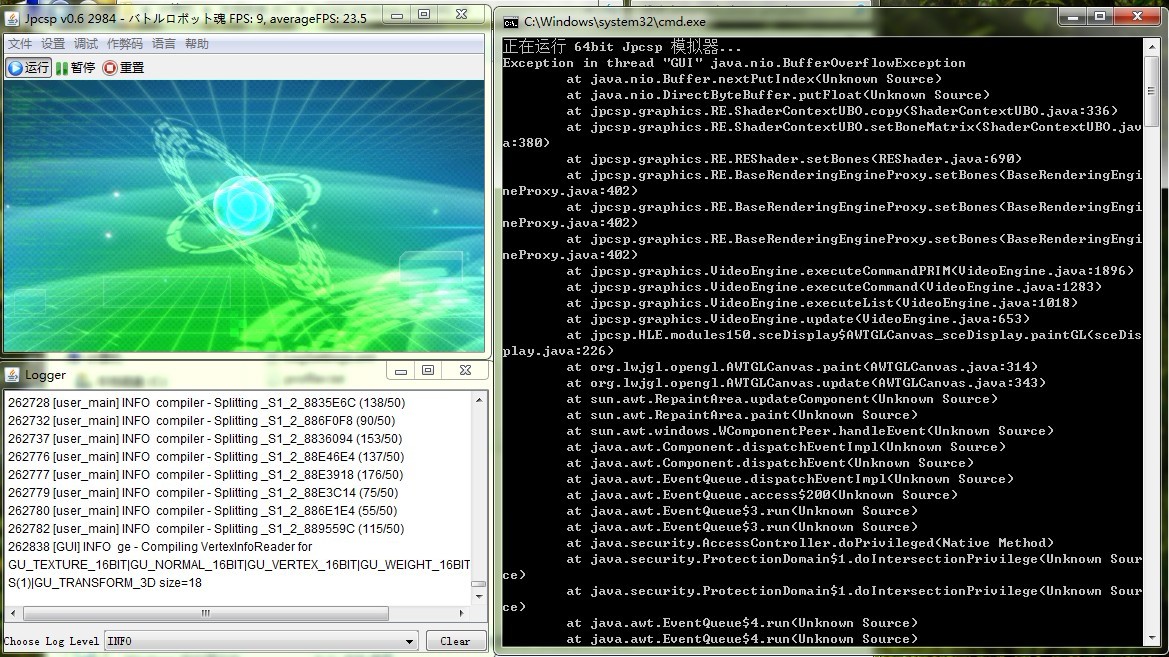
Task: Open the 调试 (Debug) menu
Action: pos(86,44)
